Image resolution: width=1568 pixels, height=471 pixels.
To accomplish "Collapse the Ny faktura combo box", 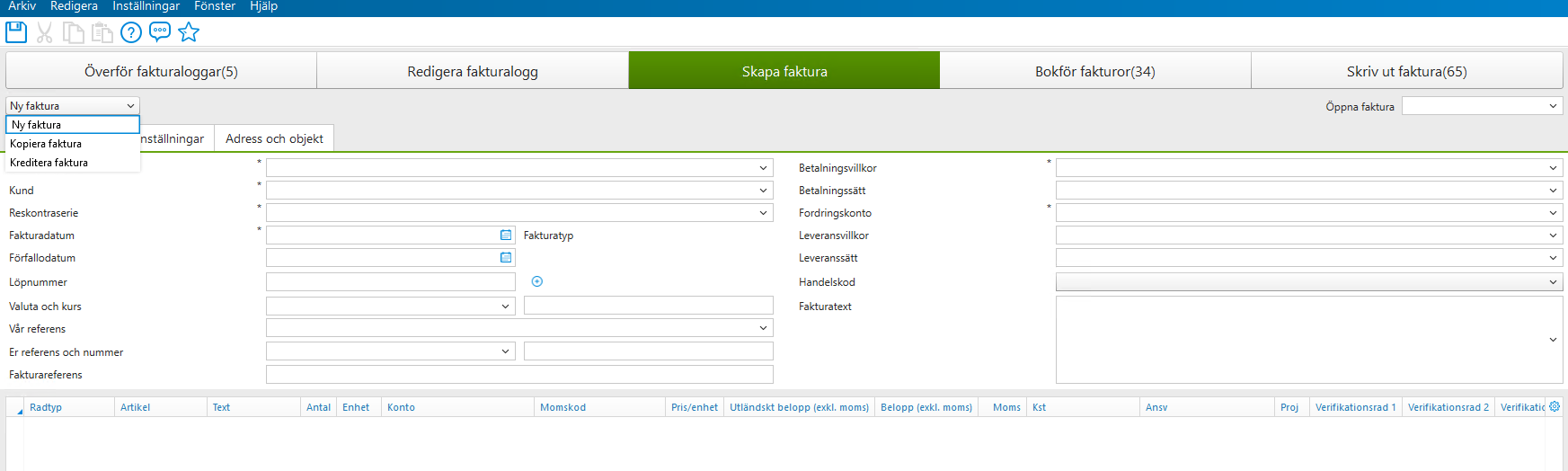I will tap(130, 106).
